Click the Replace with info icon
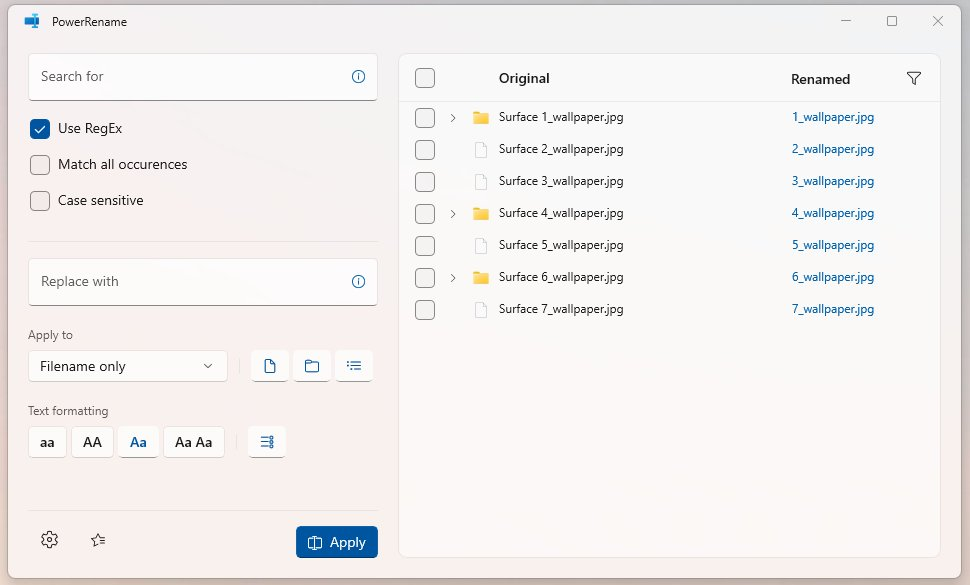This screenshot has height=585, width=970. tap(358, 282)
